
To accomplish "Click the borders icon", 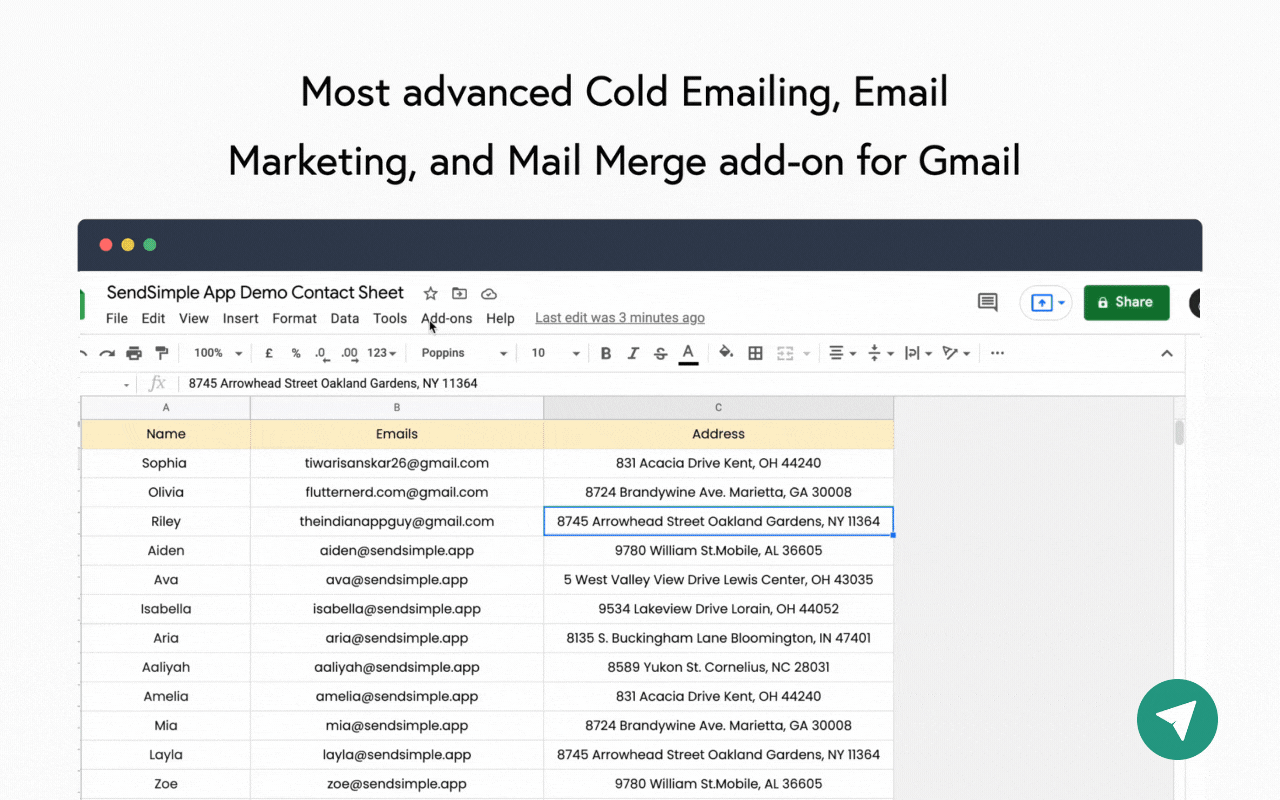I will point(756,353).
